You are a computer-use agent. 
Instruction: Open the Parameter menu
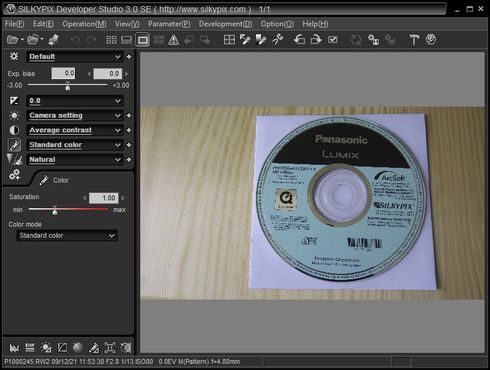(x=169, y=24)
